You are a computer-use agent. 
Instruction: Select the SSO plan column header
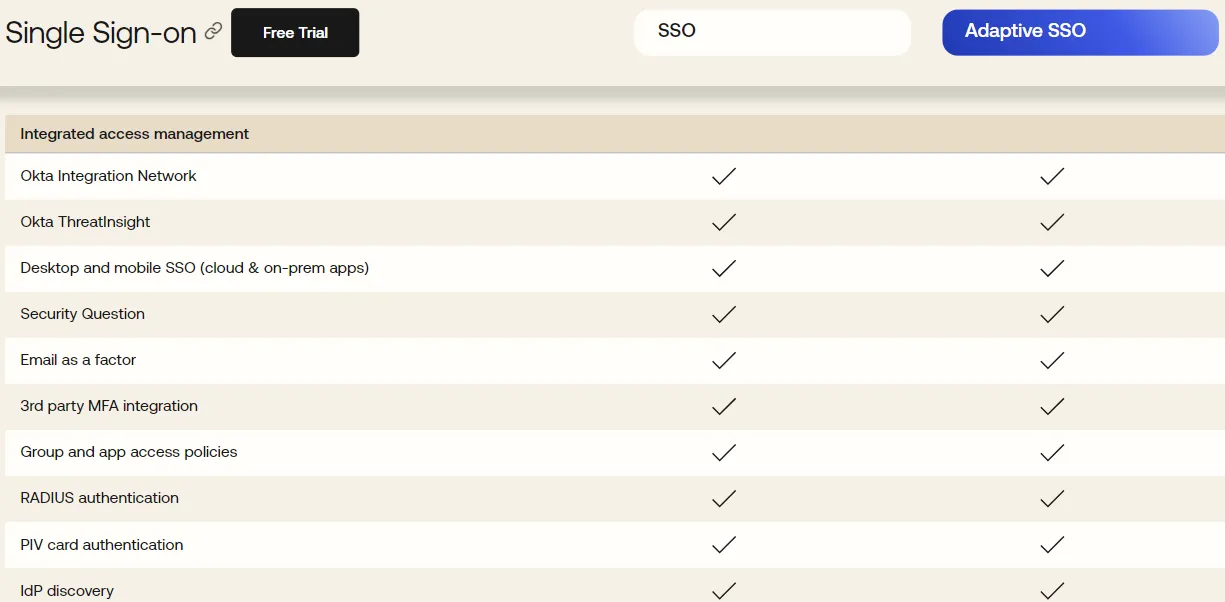[772, 32]
